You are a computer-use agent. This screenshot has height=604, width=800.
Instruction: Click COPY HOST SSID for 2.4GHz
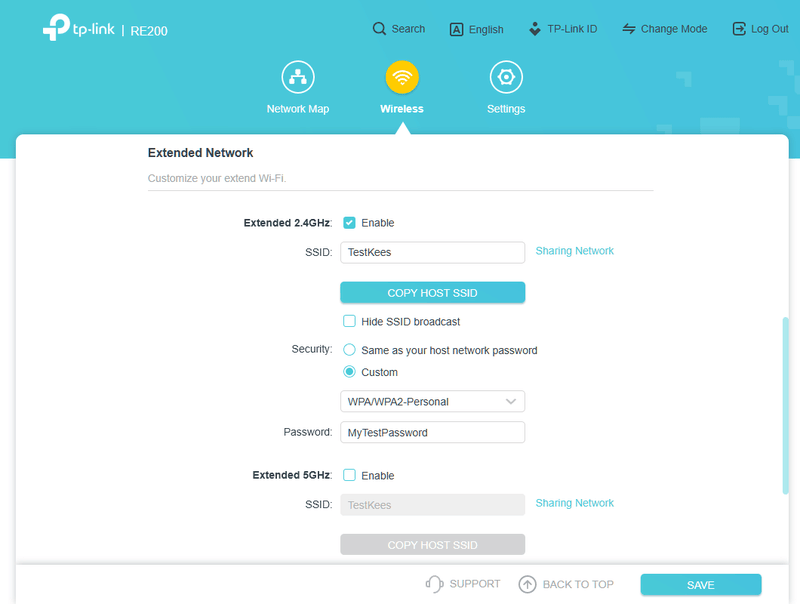(x=433, y=293)
